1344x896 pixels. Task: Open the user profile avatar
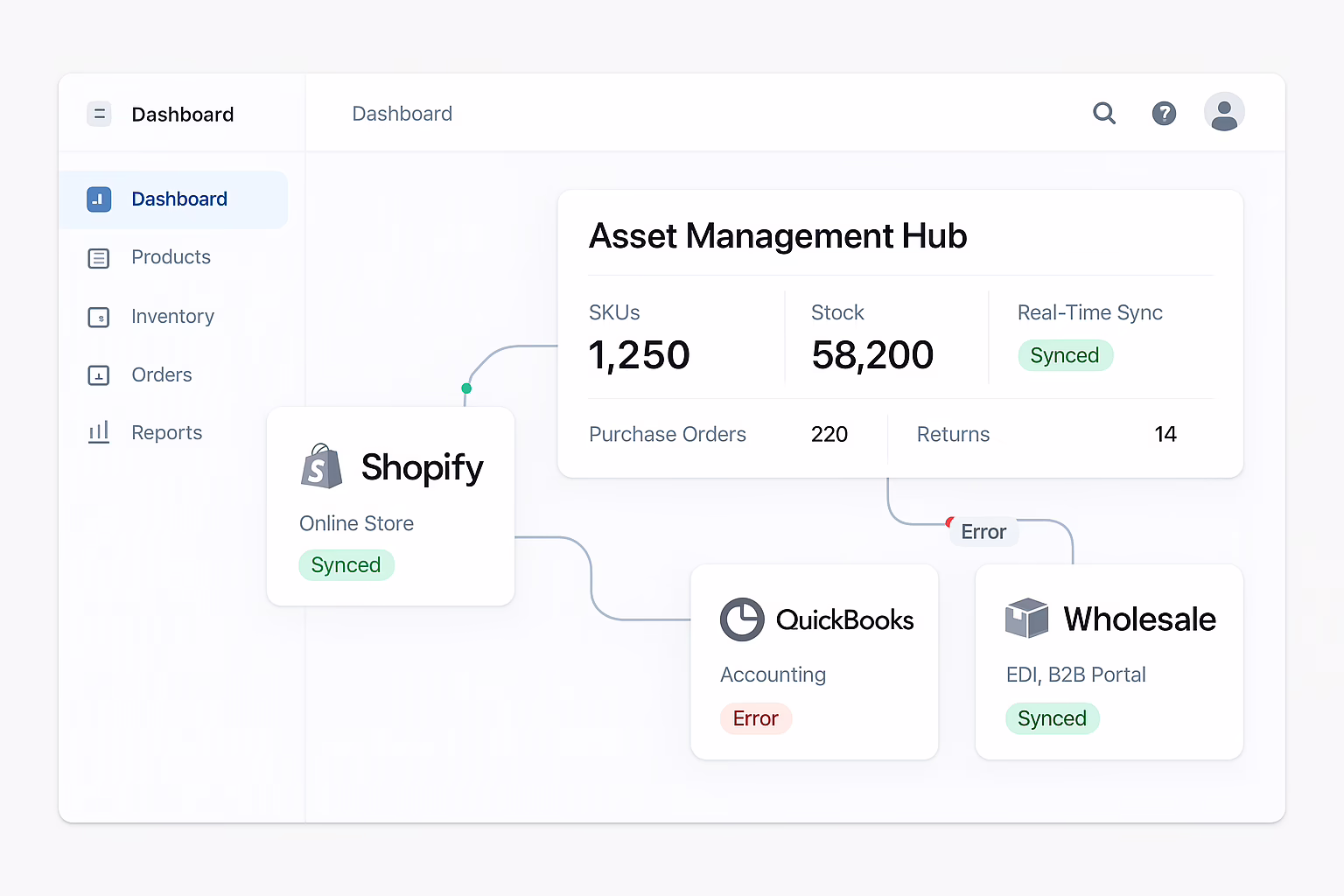pos(1224,112)
